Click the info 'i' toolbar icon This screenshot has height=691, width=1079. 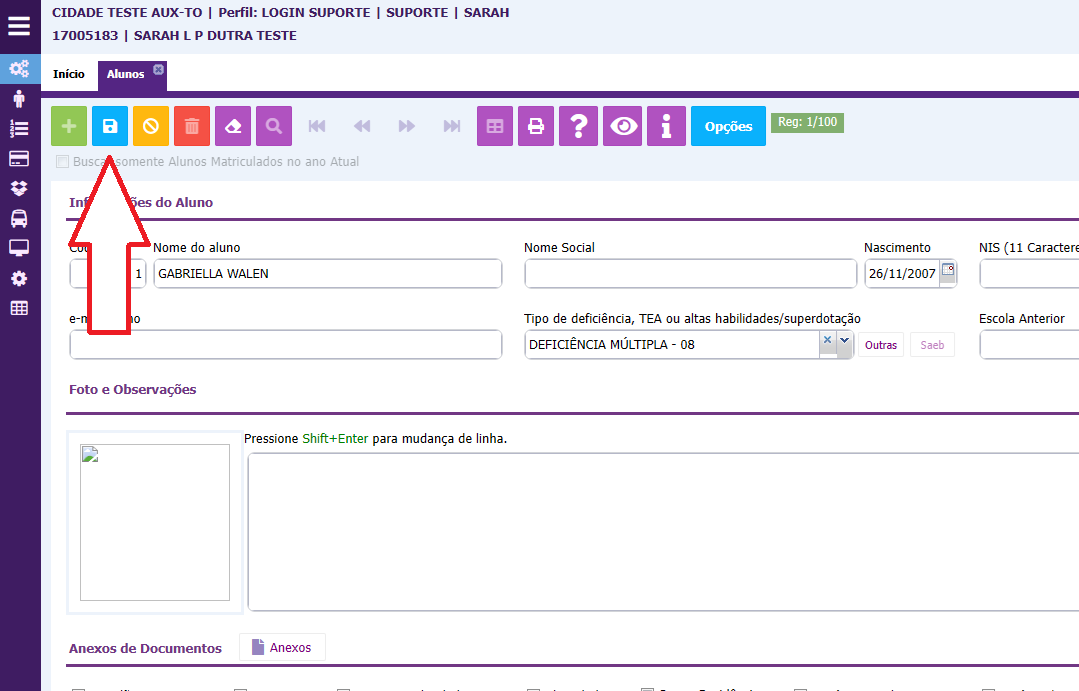point(666,126)
